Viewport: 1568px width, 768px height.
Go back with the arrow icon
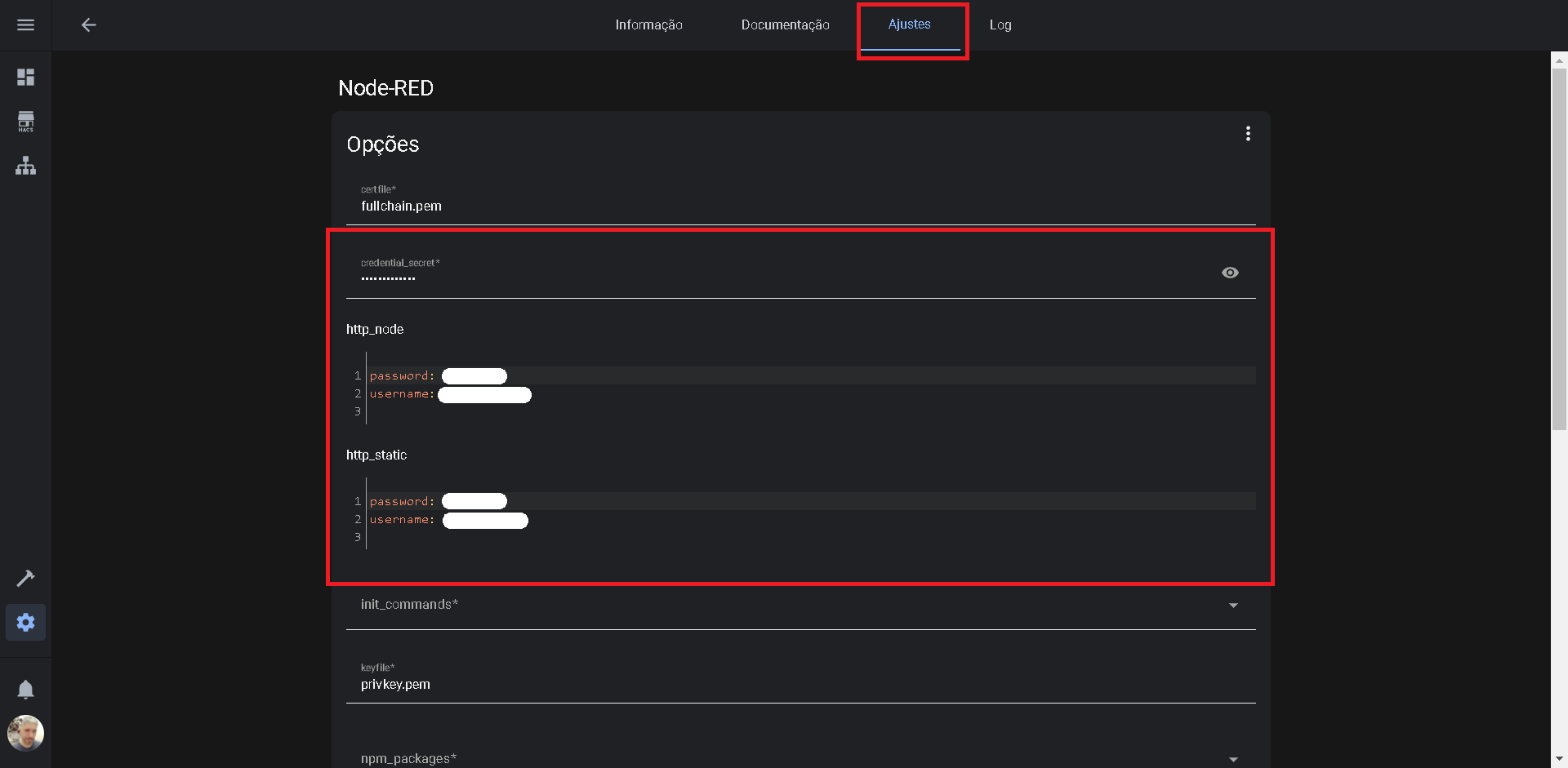[88, 25]
